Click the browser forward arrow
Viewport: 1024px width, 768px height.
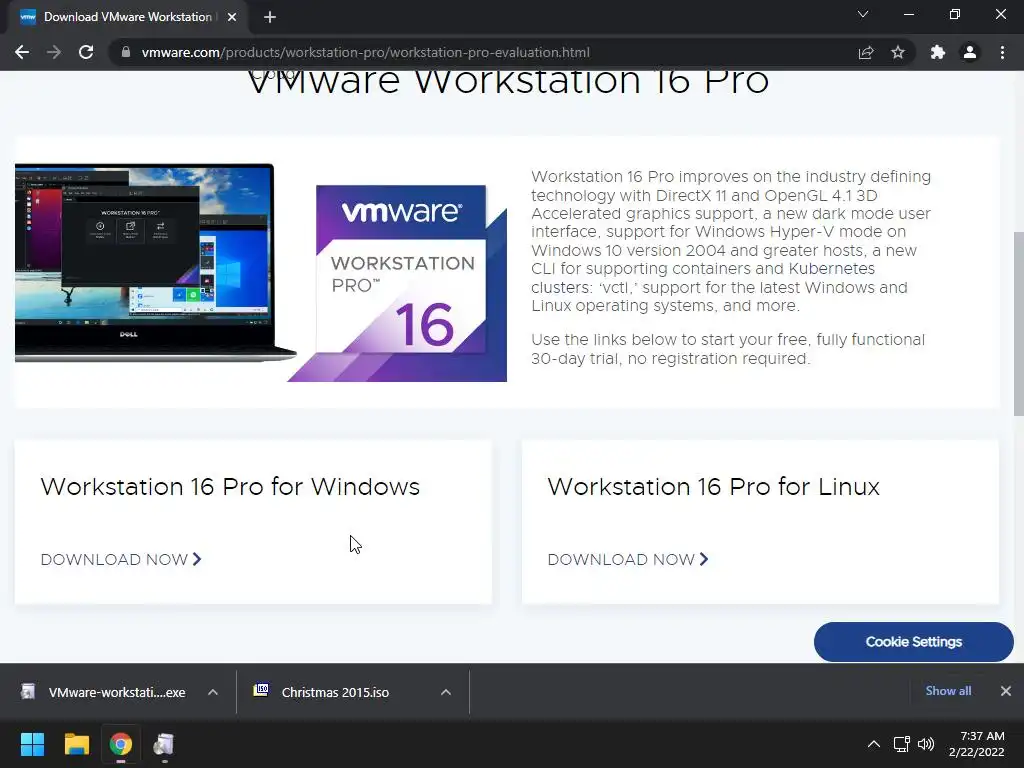(x=54, y=52)
